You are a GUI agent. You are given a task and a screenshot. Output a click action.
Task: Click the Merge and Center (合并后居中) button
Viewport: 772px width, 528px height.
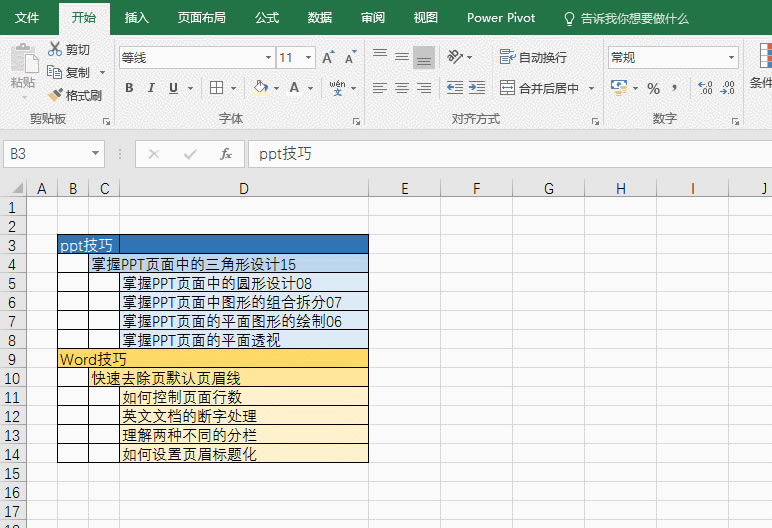(x=540, y=88)
